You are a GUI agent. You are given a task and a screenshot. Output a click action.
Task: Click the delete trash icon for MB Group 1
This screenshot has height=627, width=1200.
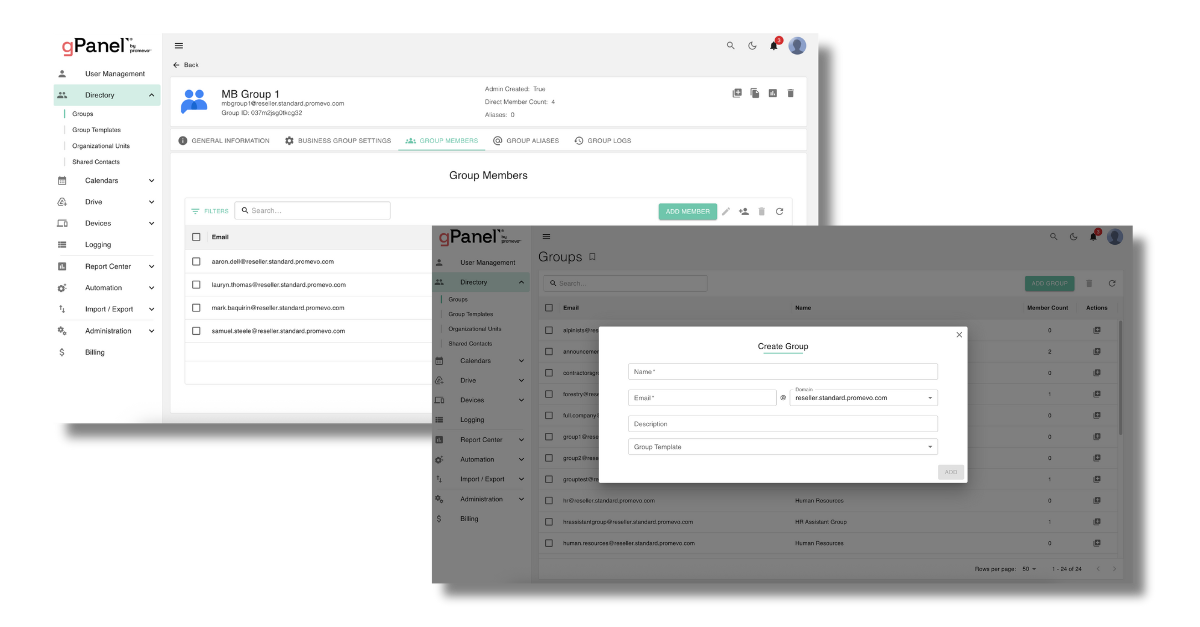pos(790,93)
